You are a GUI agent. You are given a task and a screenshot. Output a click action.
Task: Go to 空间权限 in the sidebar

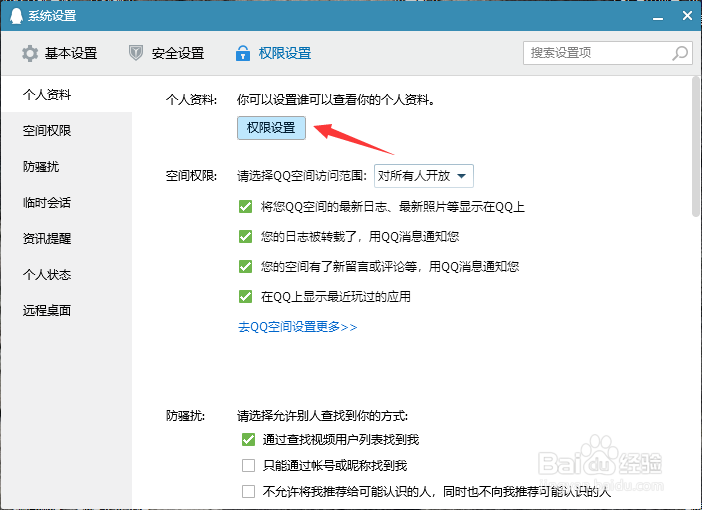click(x=66, y=131)
